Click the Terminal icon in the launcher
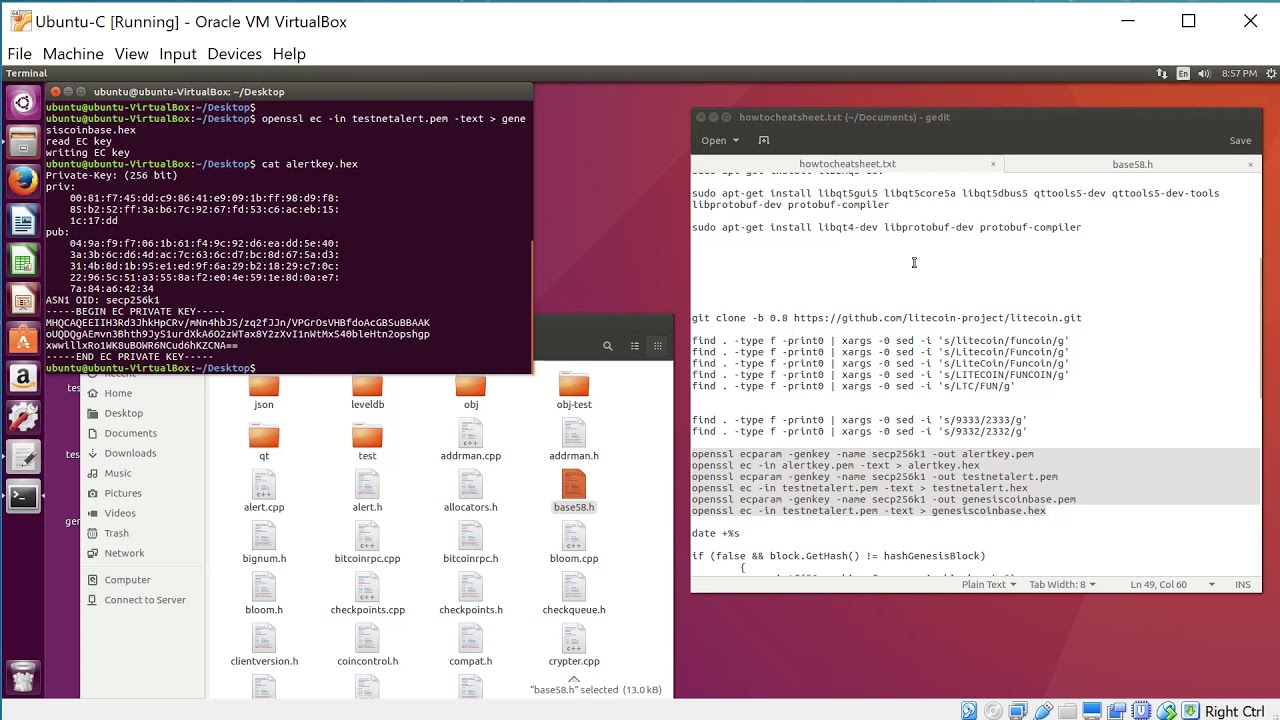 (23, 495)
